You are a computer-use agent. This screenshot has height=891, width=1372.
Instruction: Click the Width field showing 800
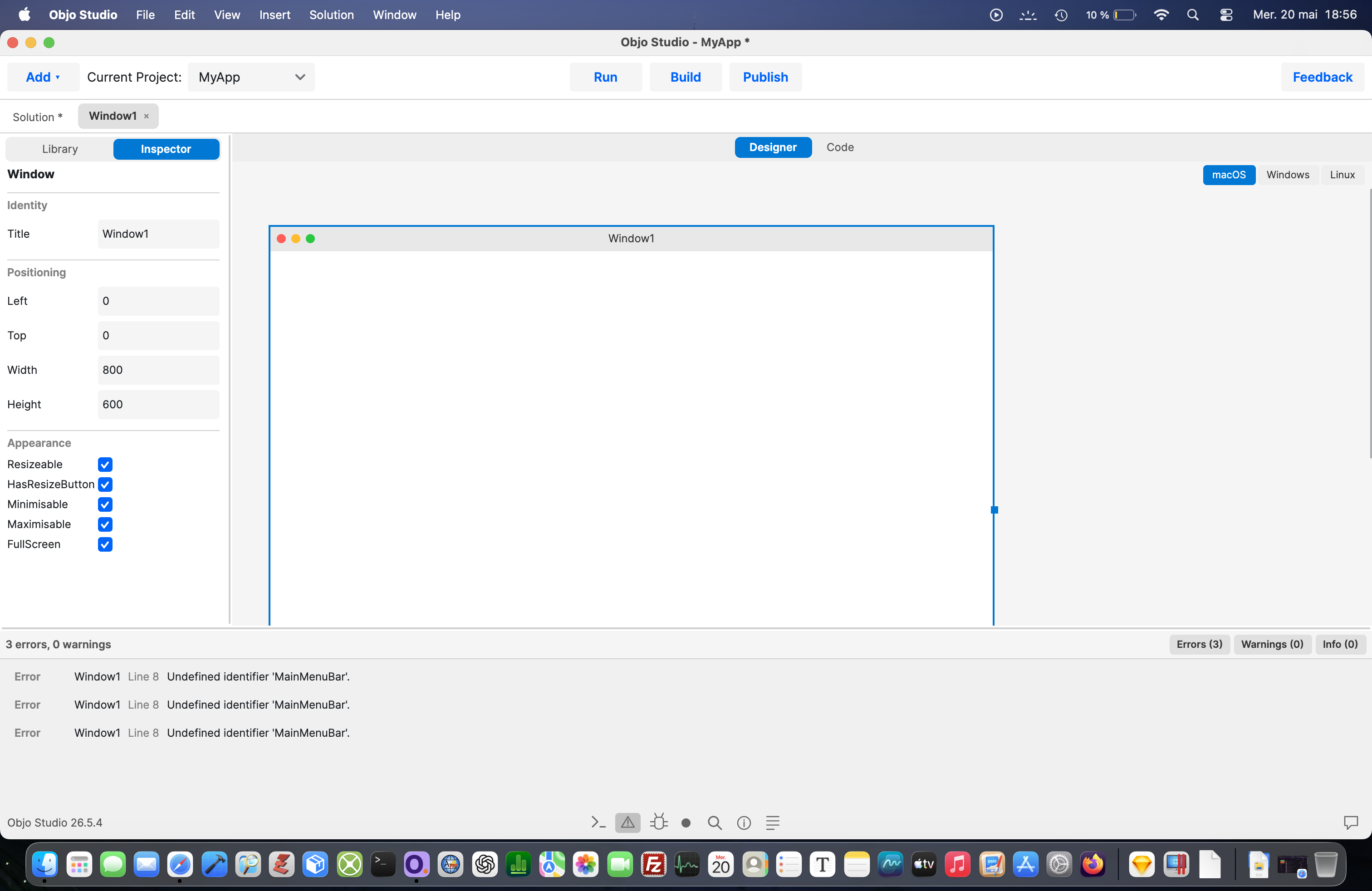tap(158, 370)
